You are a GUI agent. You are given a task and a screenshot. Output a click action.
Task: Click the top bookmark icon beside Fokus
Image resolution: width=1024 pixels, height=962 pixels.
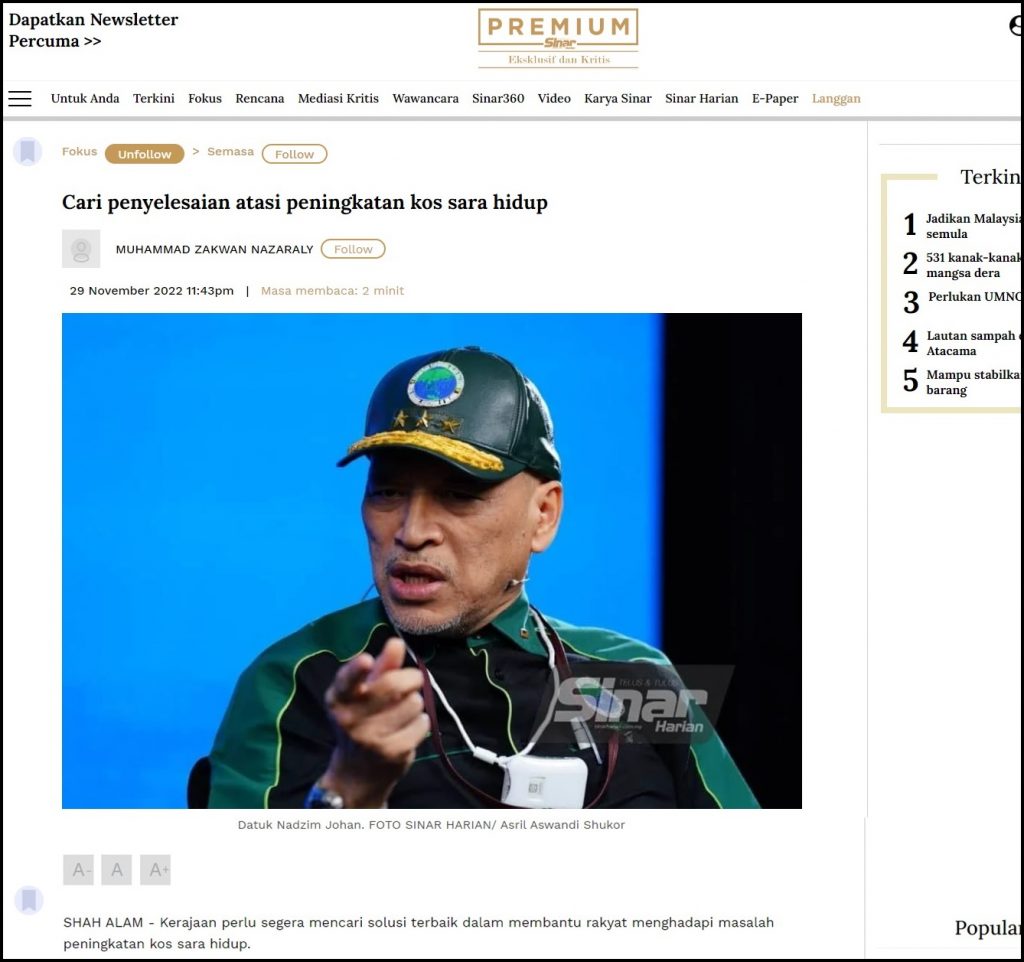pyautogui.click(x=27, y=152)
